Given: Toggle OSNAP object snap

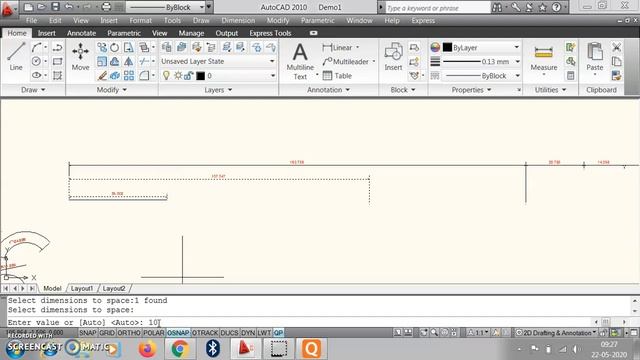Looking at the screenshot, I should point(178,333).
